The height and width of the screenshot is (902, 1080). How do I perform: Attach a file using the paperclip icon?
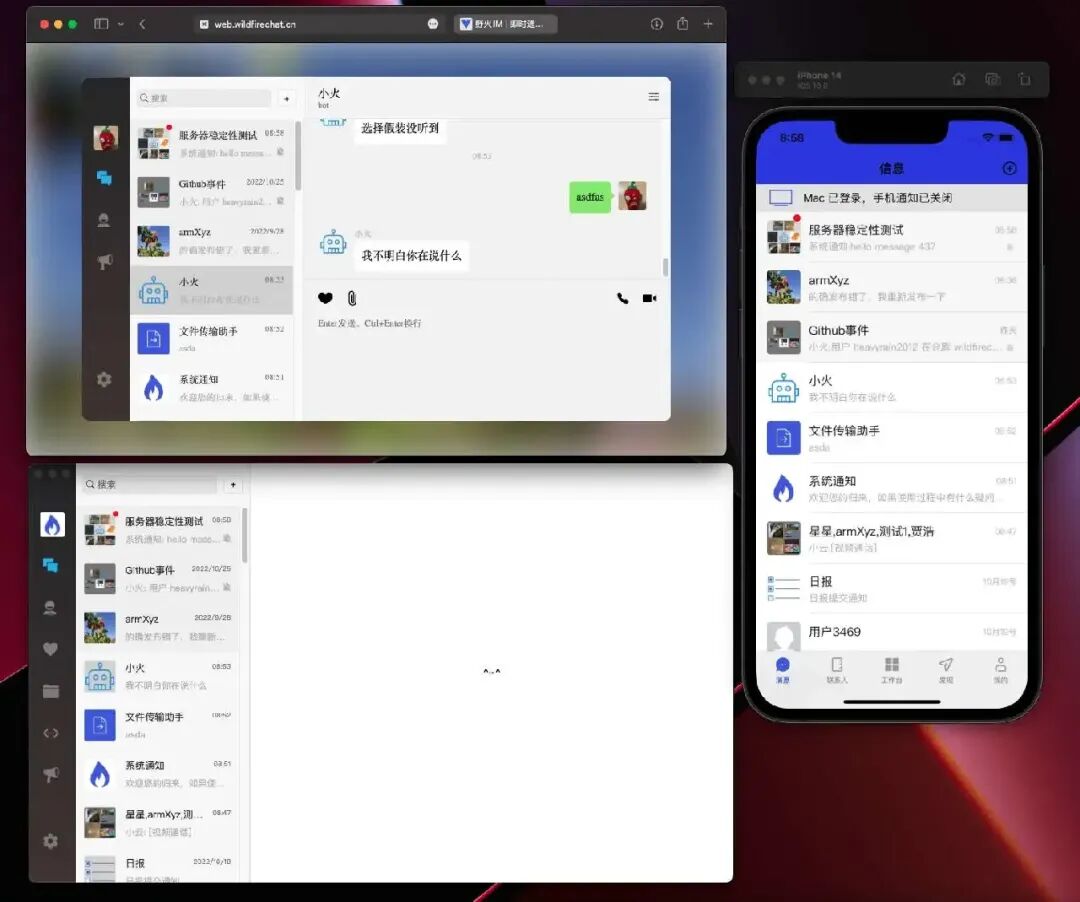[352, 298]
